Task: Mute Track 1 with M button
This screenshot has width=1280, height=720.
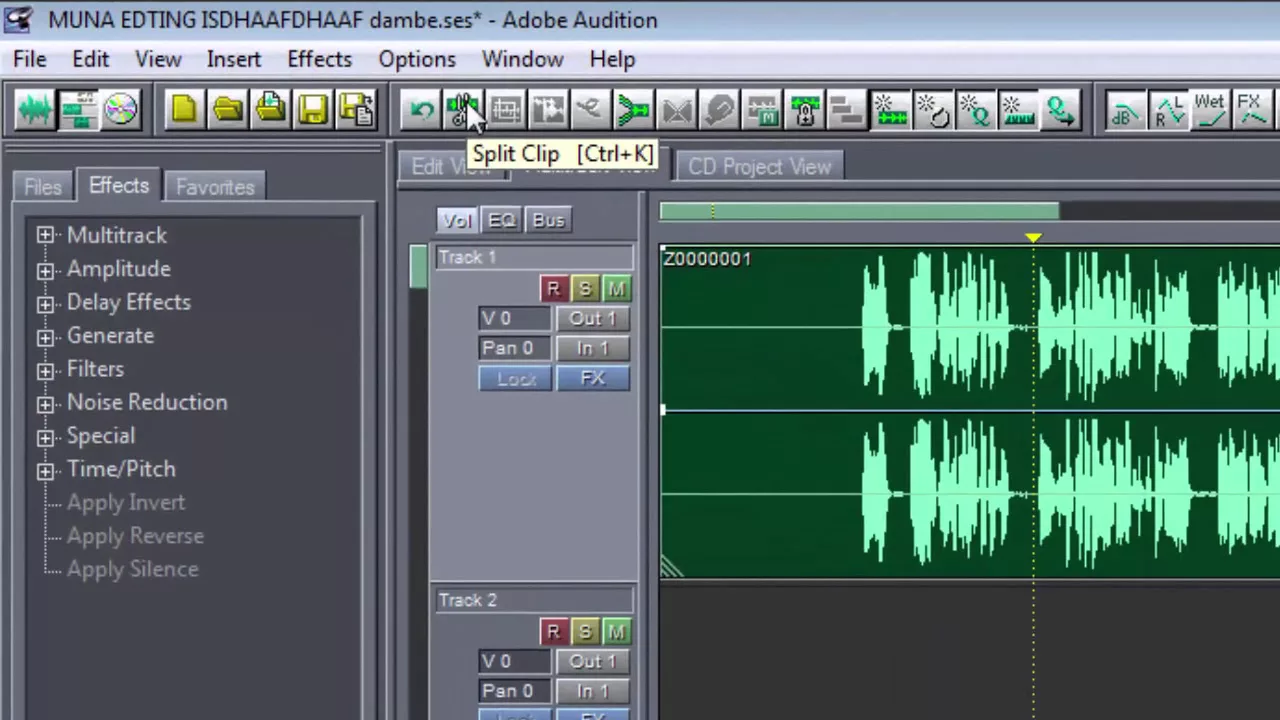Action: pyautogui.click(x=617, y=289)
